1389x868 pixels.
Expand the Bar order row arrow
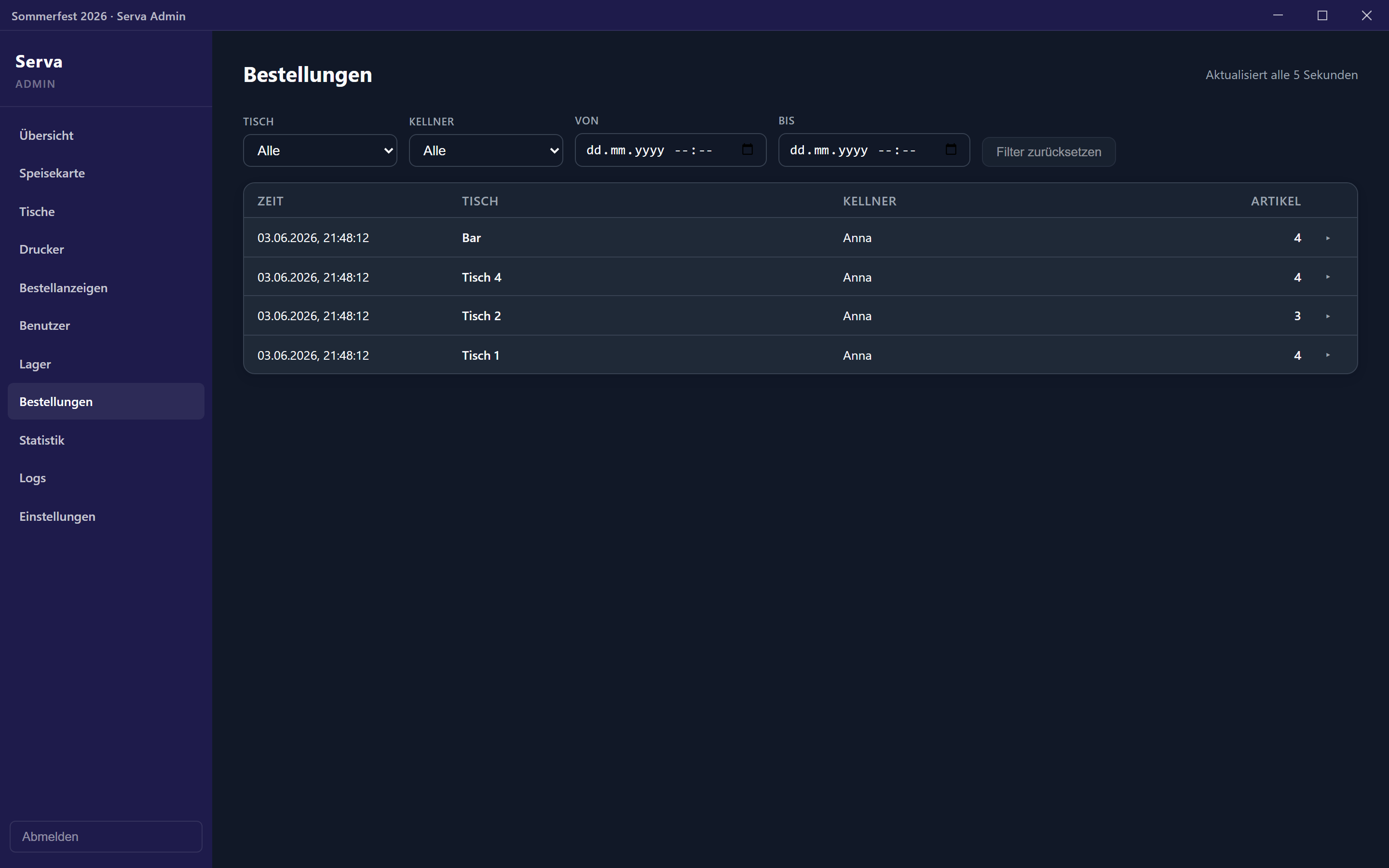[1328, 238]
